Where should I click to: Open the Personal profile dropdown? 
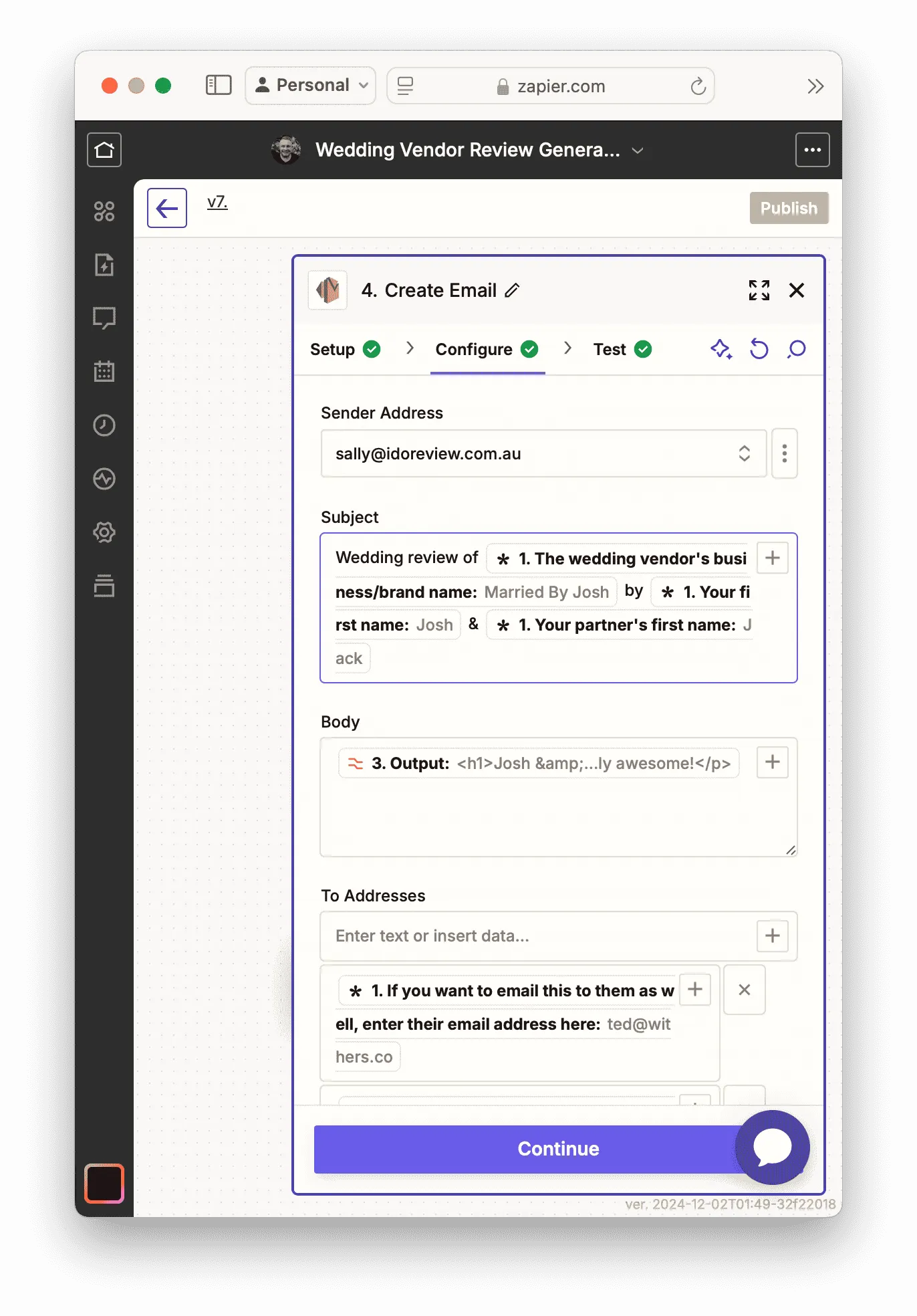pos(311,86)
